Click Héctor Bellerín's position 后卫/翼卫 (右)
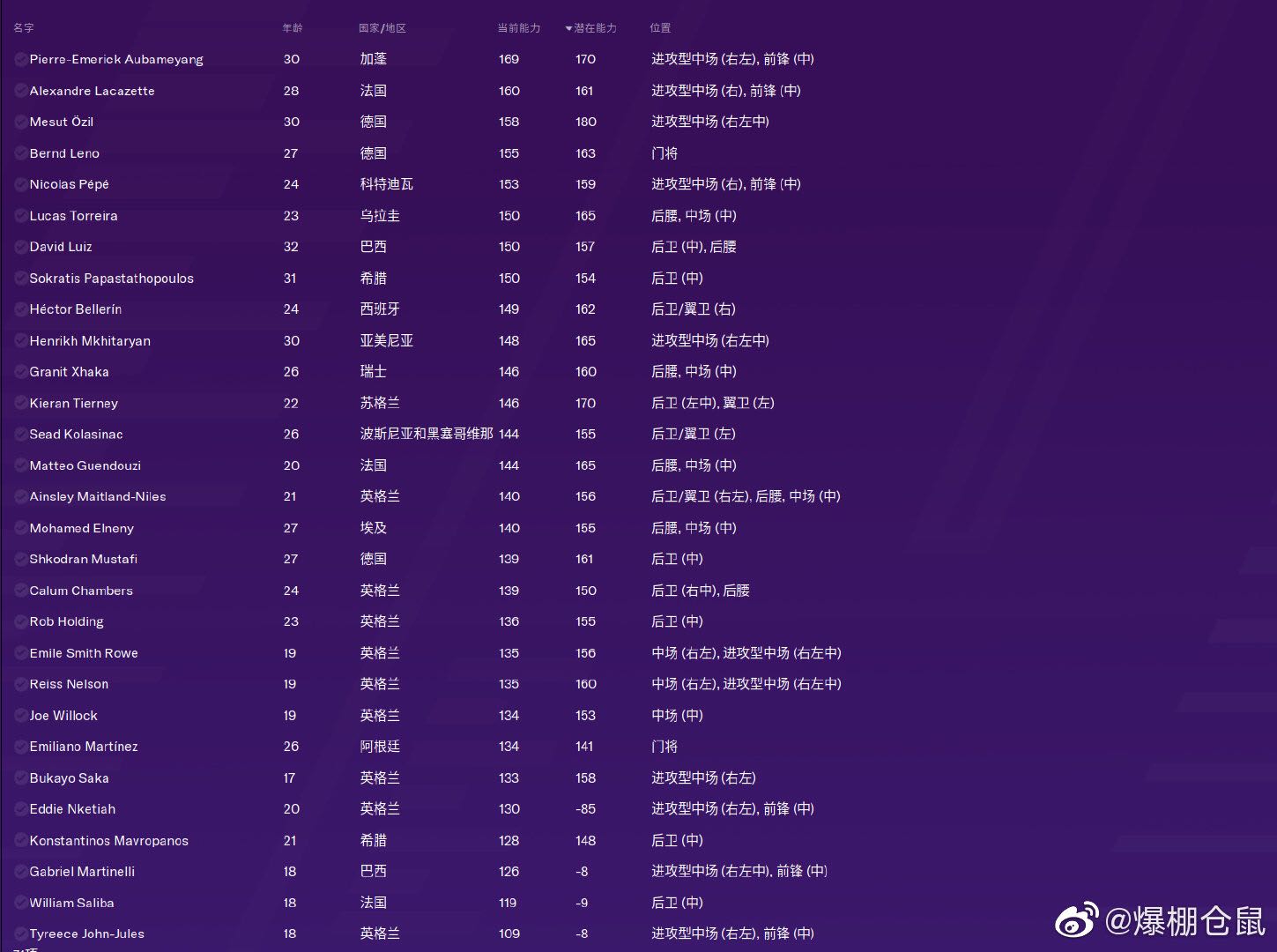 pos(694,309)
